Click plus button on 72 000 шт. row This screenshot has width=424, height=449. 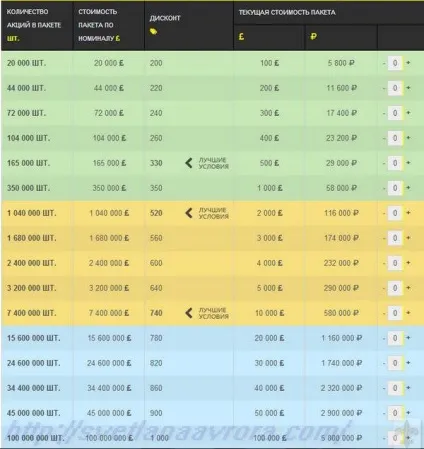click(408, 113)
